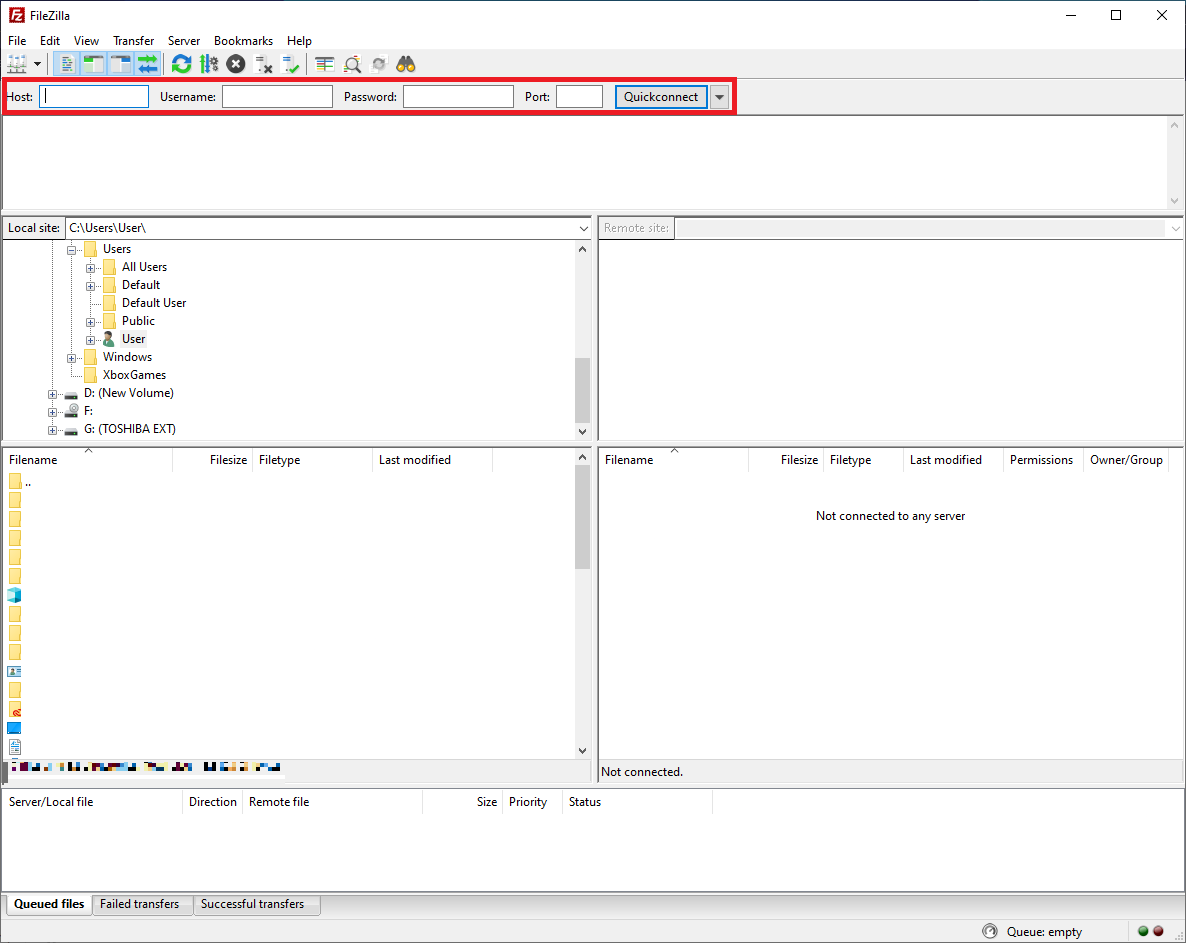Open the Quickconnect history dropdown

[719, 97]
